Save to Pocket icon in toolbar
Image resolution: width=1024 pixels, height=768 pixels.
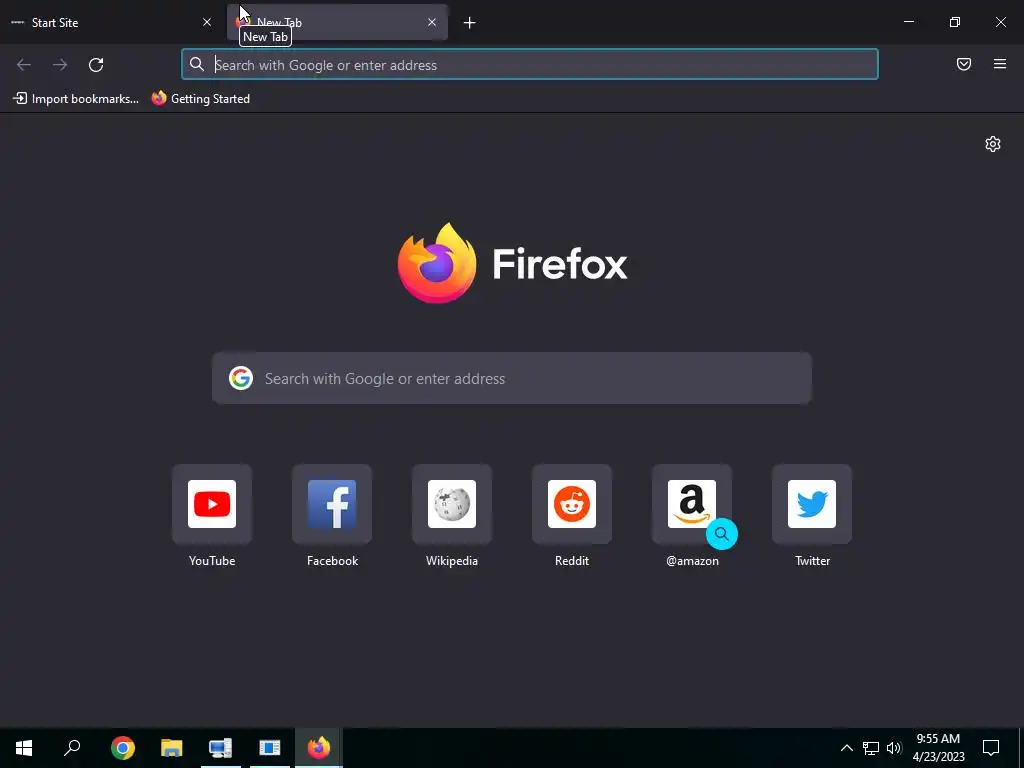[964, 64]
